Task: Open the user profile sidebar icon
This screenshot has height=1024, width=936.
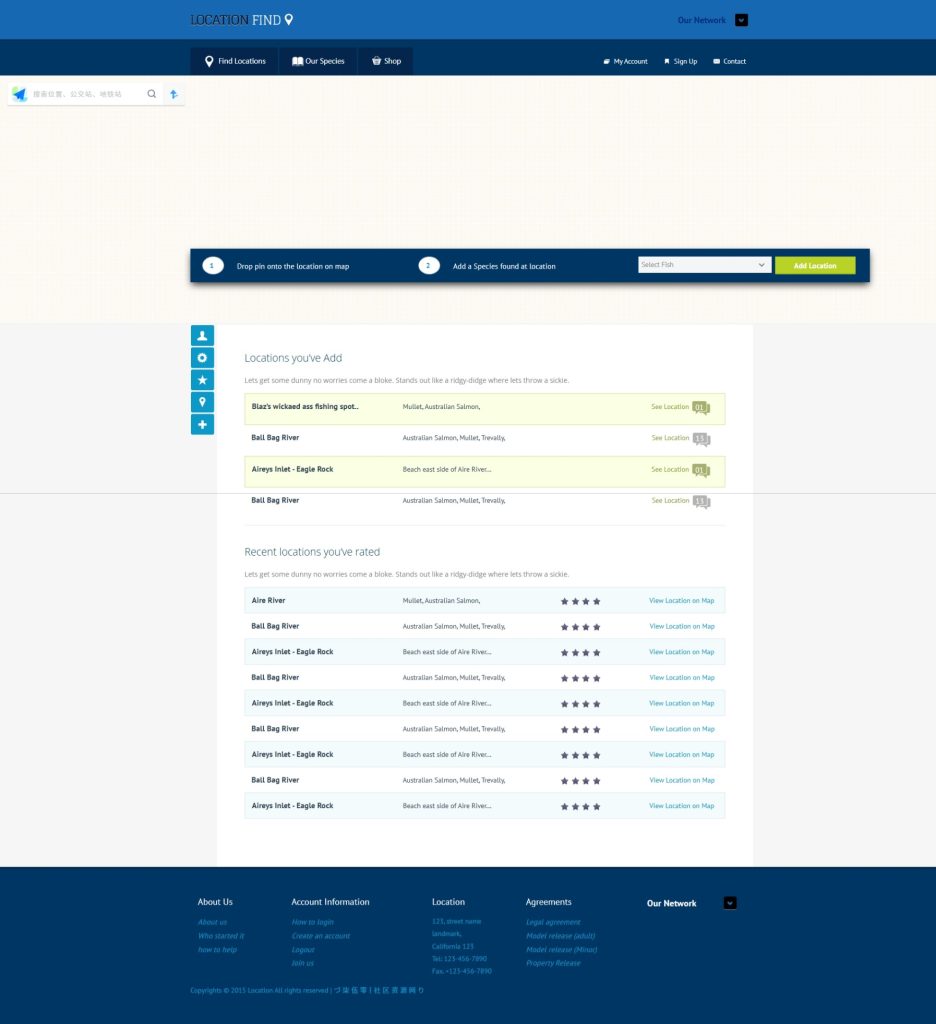Action: click(202, 336)
